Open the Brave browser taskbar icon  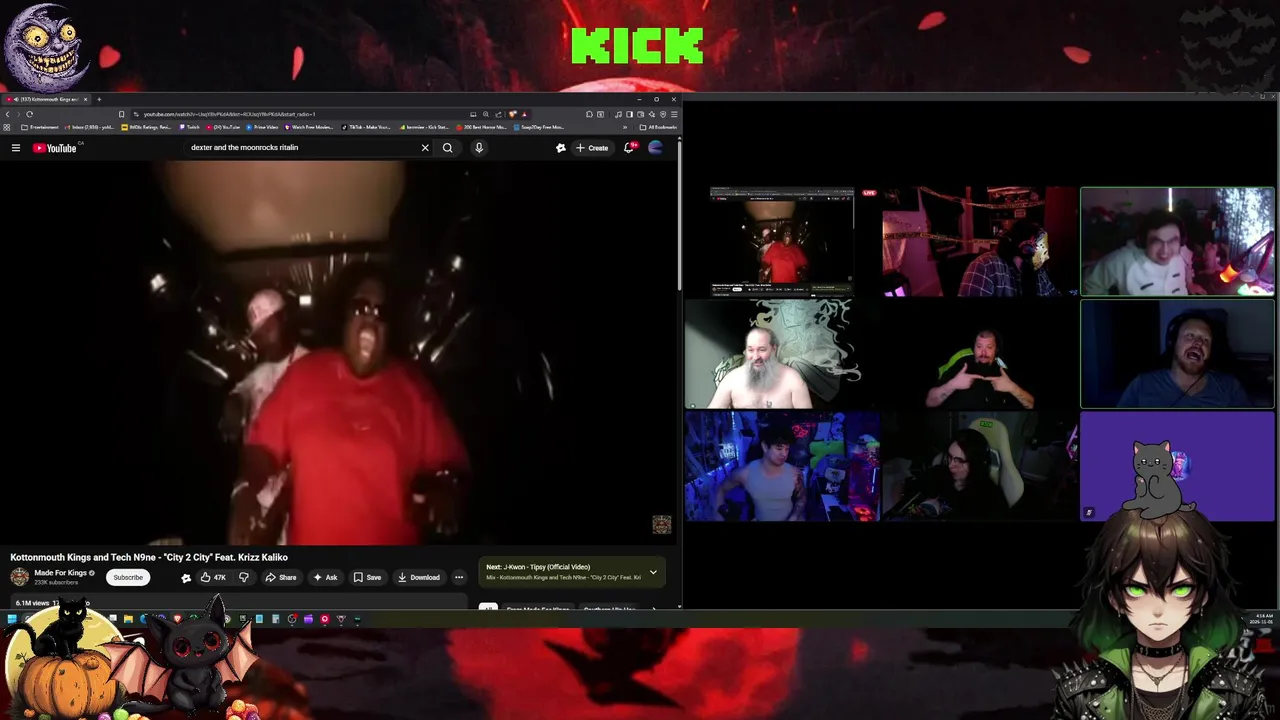tap(177, 619)
